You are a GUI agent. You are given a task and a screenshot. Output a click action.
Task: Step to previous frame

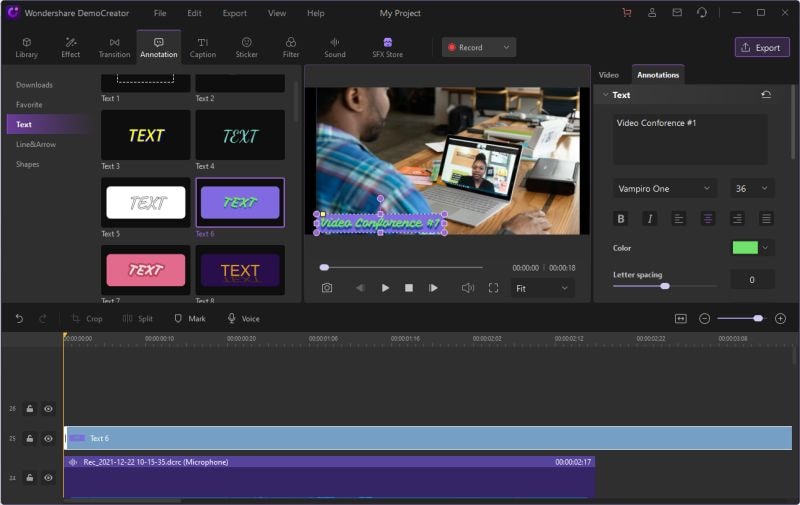[360, 288]
